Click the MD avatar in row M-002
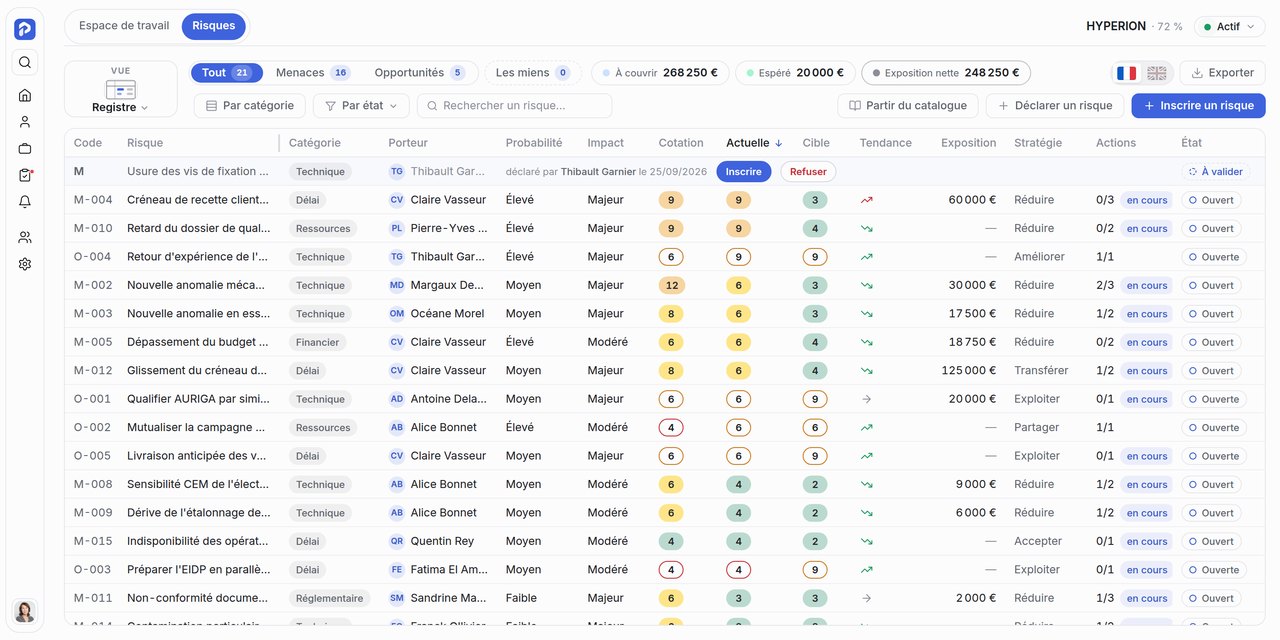The image size is (1280, 640). click(397, 285)
